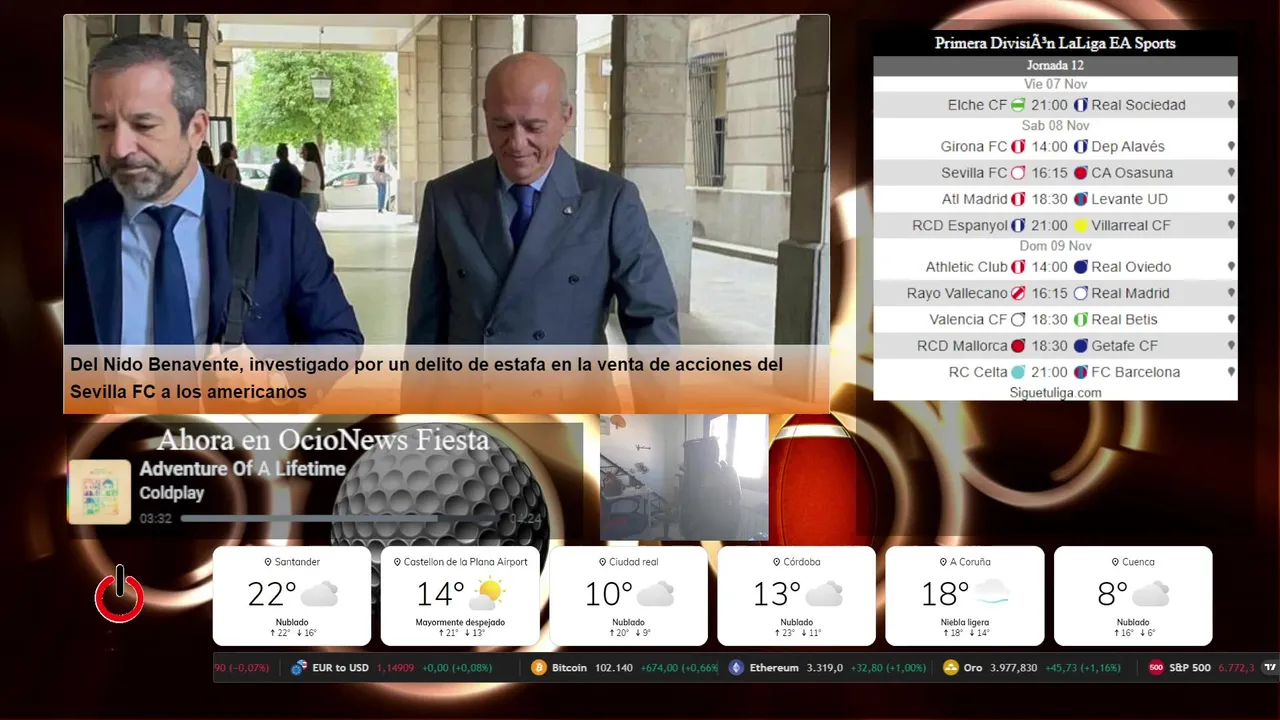Click the cloud icon on the Córdoba card
This screenshot has width=1280, height=720.
[x=824, y=594]
